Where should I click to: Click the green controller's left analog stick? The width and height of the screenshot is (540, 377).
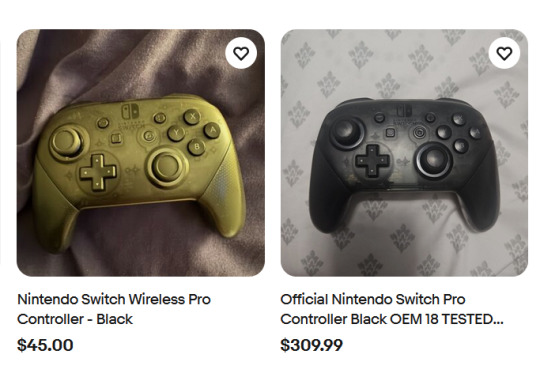67,142
